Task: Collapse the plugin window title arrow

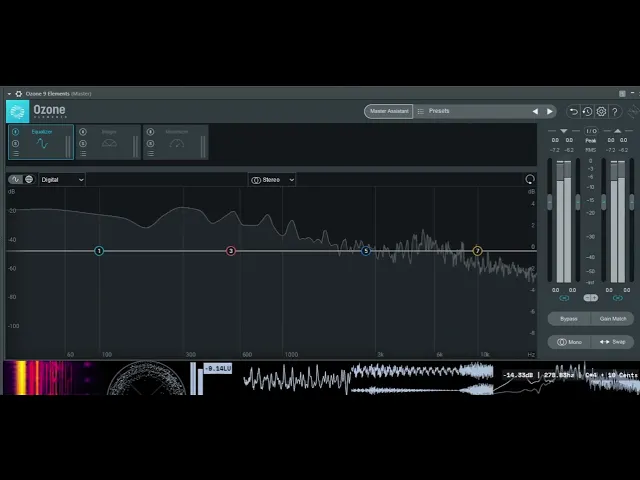Action: 9,94
